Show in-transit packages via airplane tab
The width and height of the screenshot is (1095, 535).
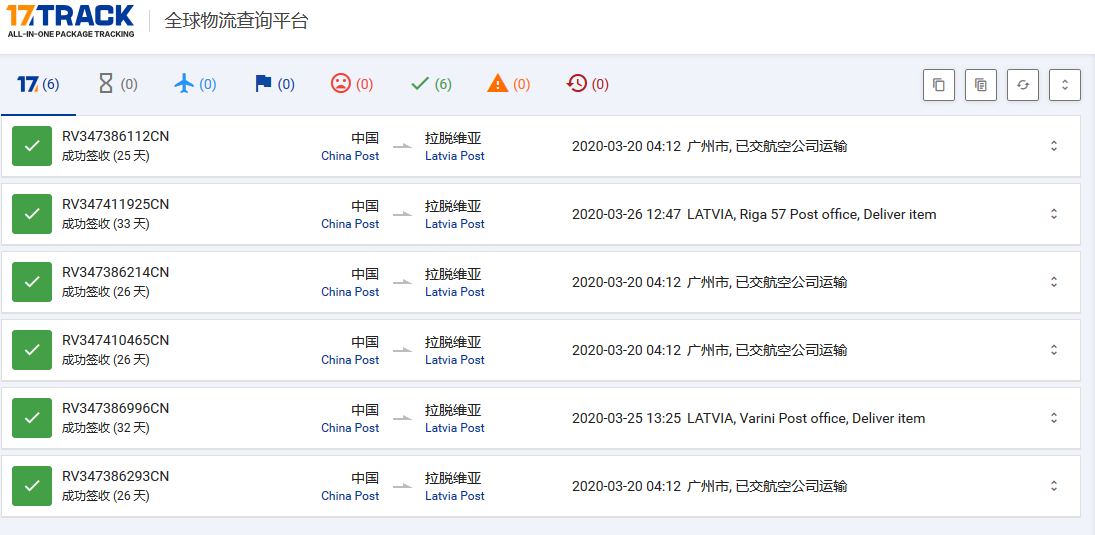pyautogui.click(x=195, y=84)
